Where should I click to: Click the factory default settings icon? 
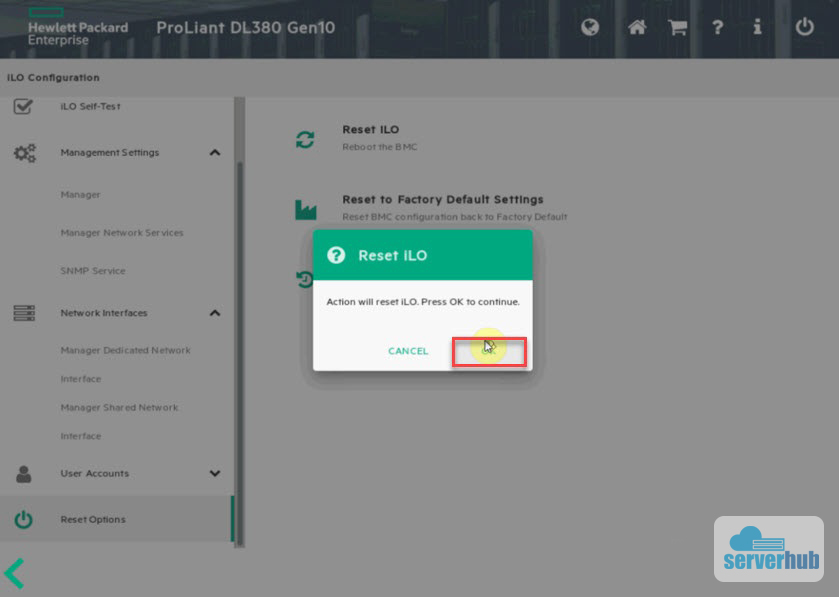coord(305,209)
